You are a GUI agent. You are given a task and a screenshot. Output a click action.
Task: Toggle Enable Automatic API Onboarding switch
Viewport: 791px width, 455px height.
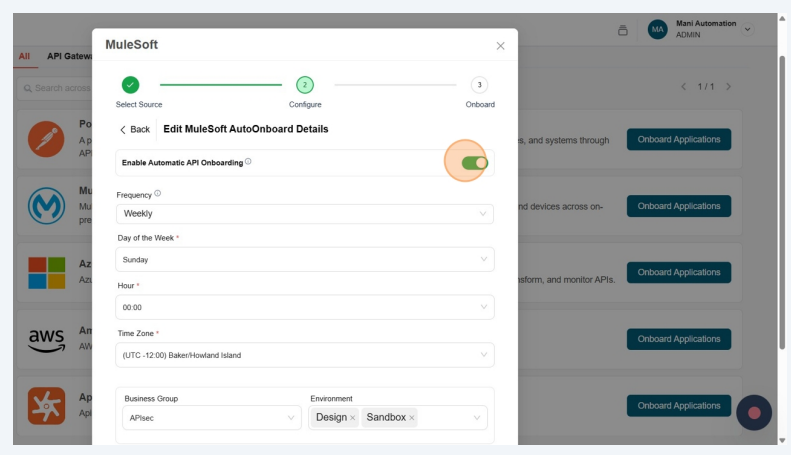pyautogui.click(x=474, y=162)
